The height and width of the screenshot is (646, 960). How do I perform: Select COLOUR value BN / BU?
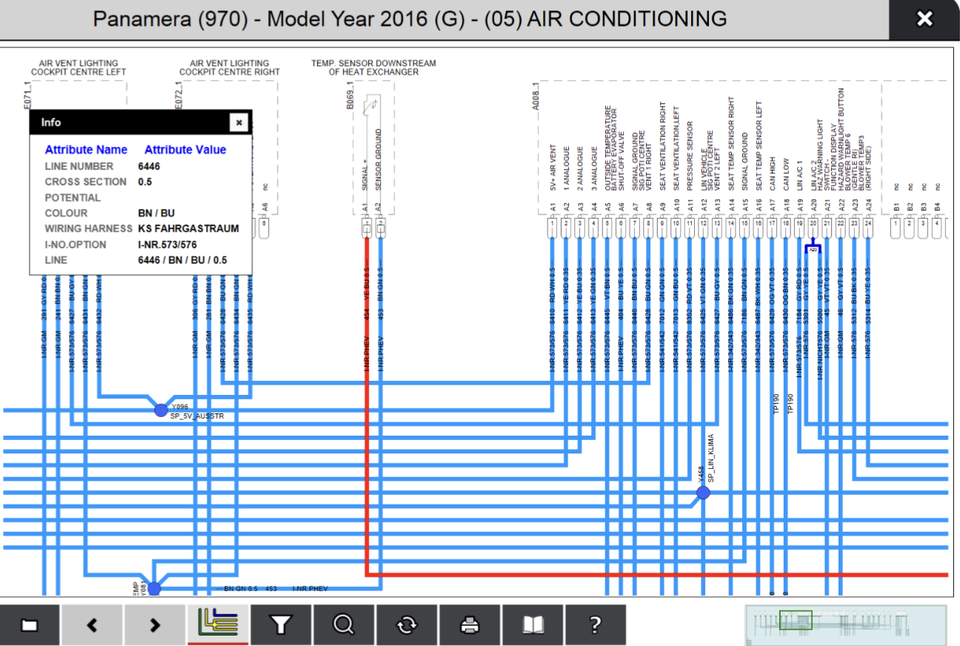click(156, 213)
